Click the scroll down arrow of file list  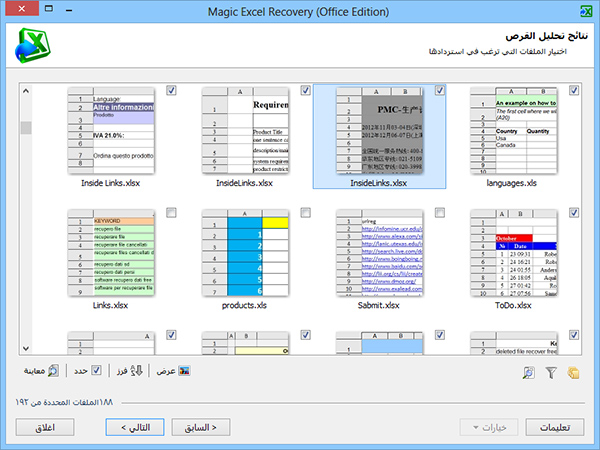point(26,349)
